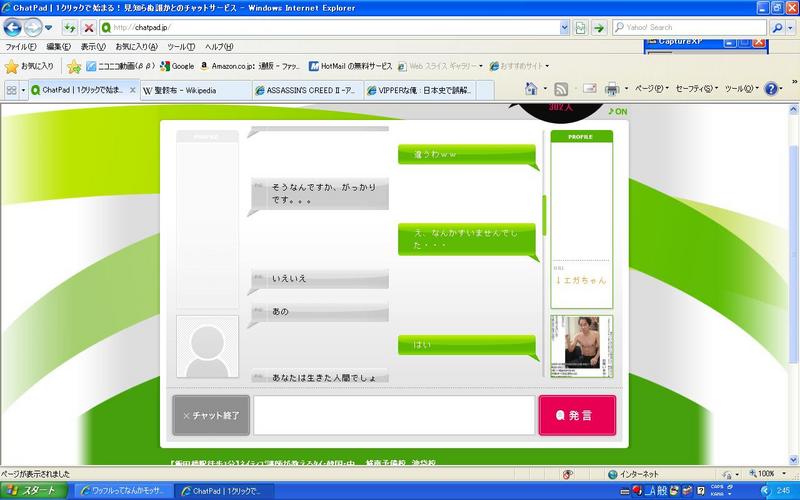800x500 pixels.
Task: Open the ニコニコ動画 favorites link
Action: [x=120, y=66]
